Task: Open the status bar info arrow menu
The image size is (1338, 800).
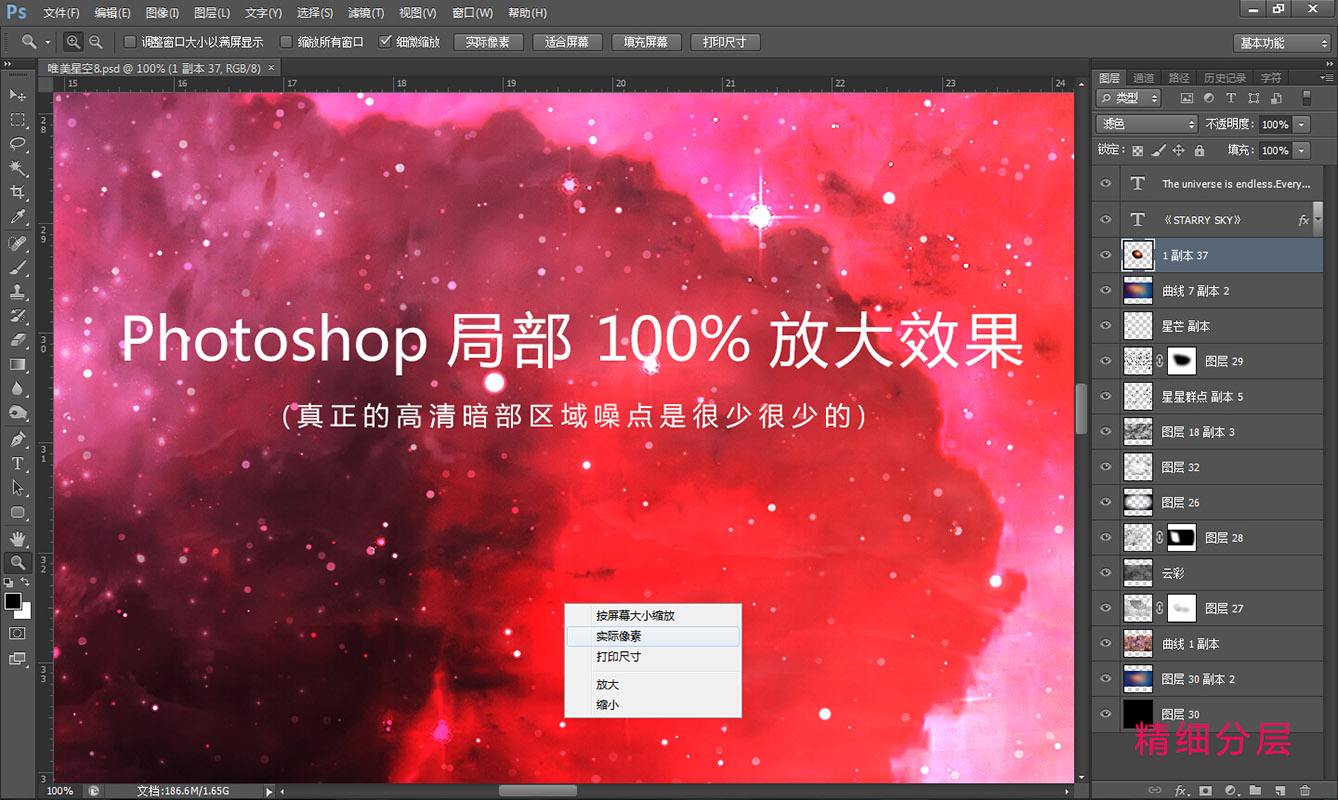Action: 268,791
